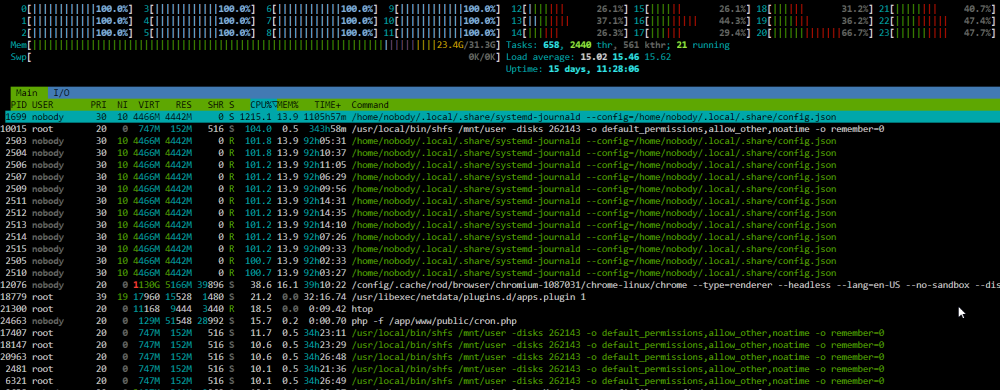Sort by the PRI column header
The height and width of the screenshot is (390, 1000).
click(x=98, y=105)
